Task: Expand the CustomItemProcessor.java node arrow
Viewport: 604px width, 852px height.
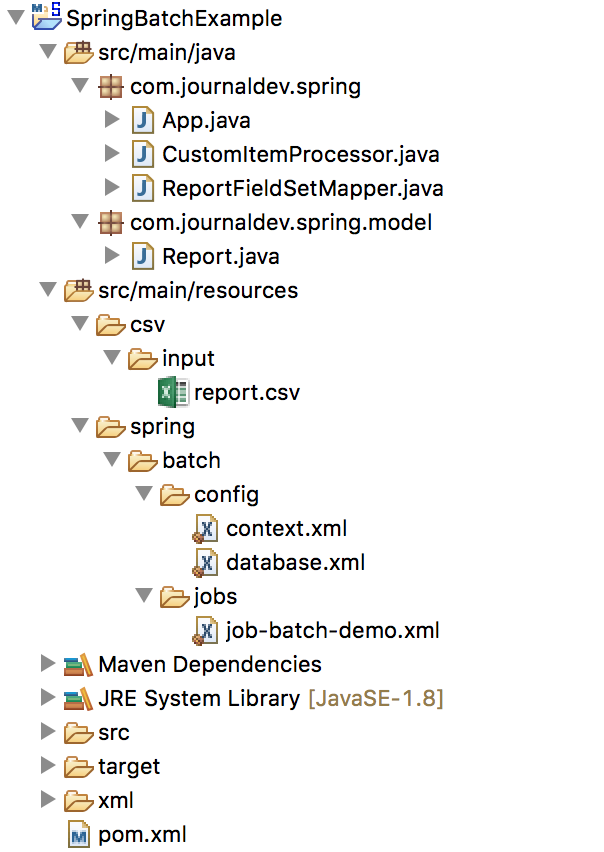Action: 112,155
